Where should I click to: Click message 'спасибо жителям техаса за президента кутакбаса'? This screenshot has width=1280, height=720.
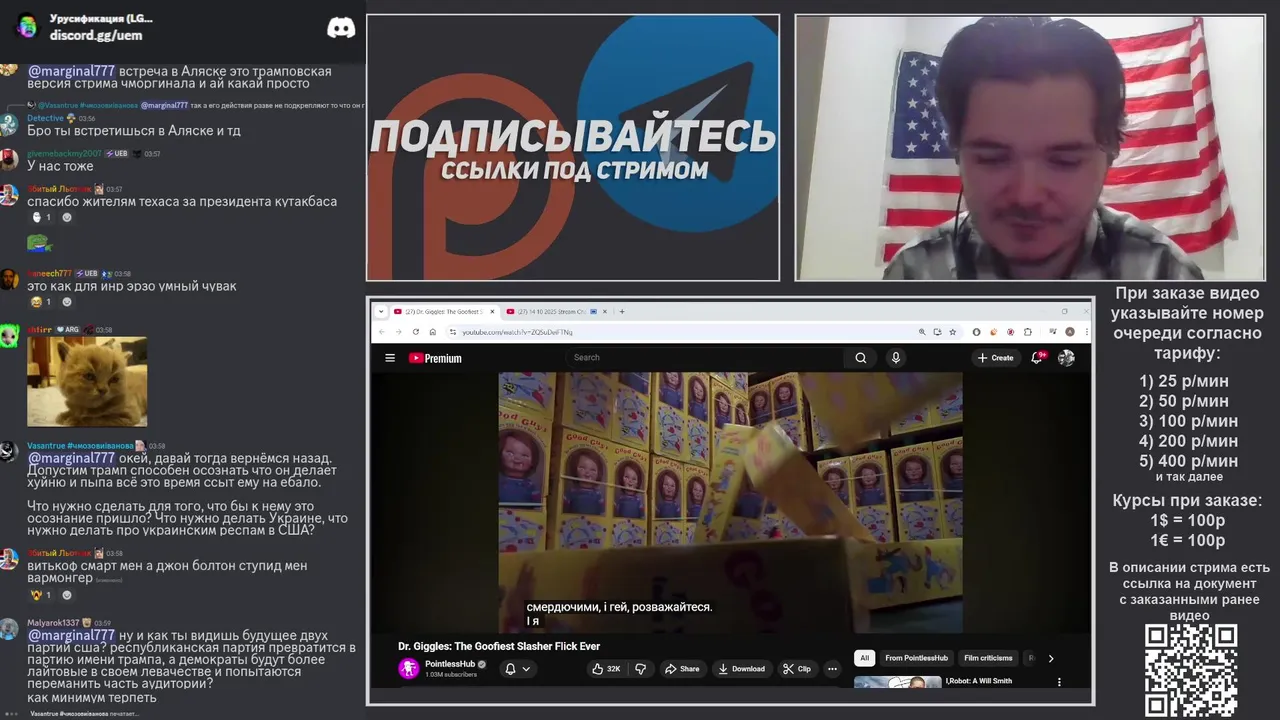pos(182,202)
